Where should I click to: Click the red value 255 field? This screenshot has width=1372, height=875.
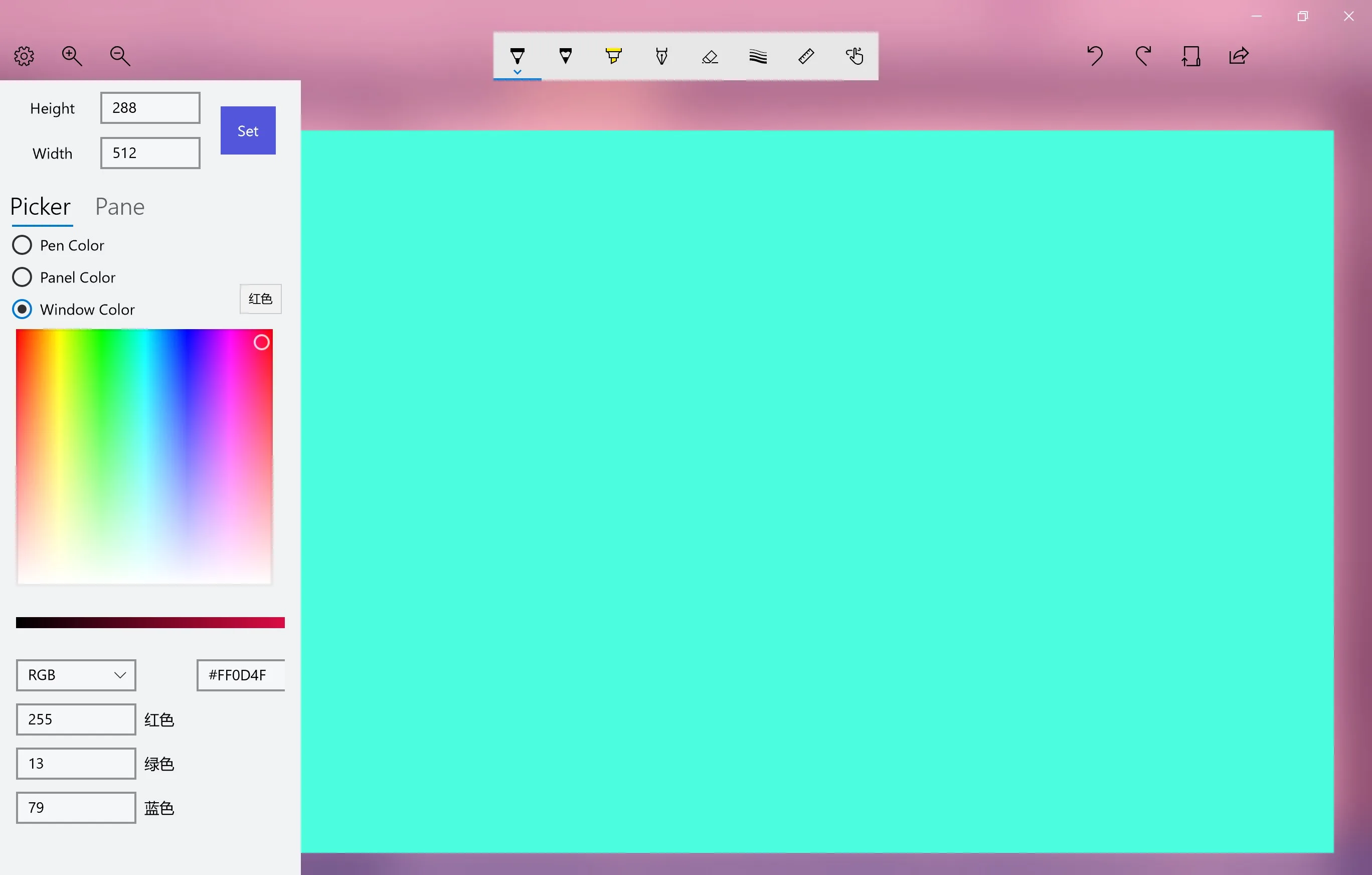pyautogui.click(x=76, y=719)
